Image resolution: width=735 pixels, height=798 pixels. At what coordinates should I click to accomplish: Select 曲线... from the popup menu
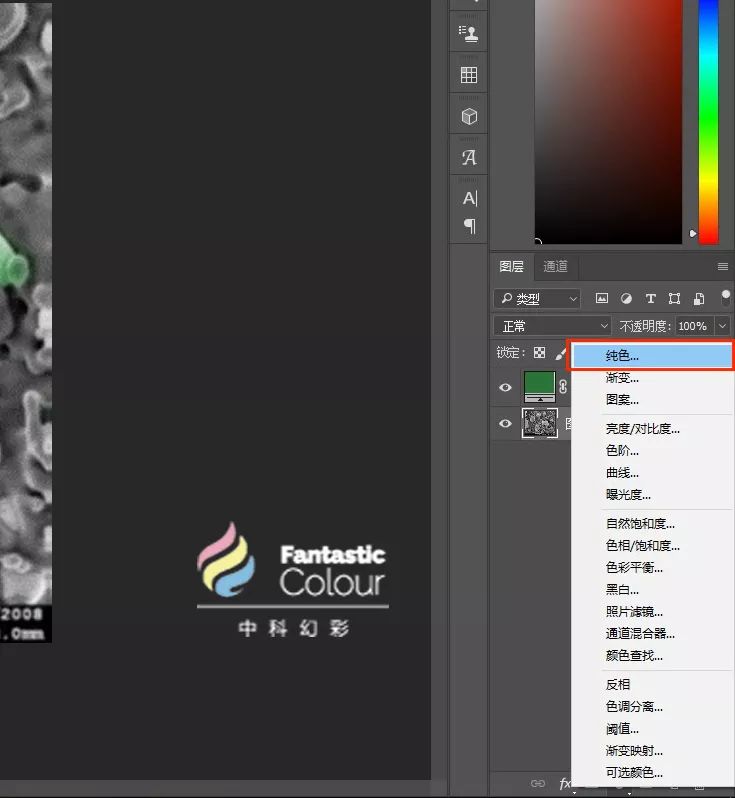coord(622,473)
